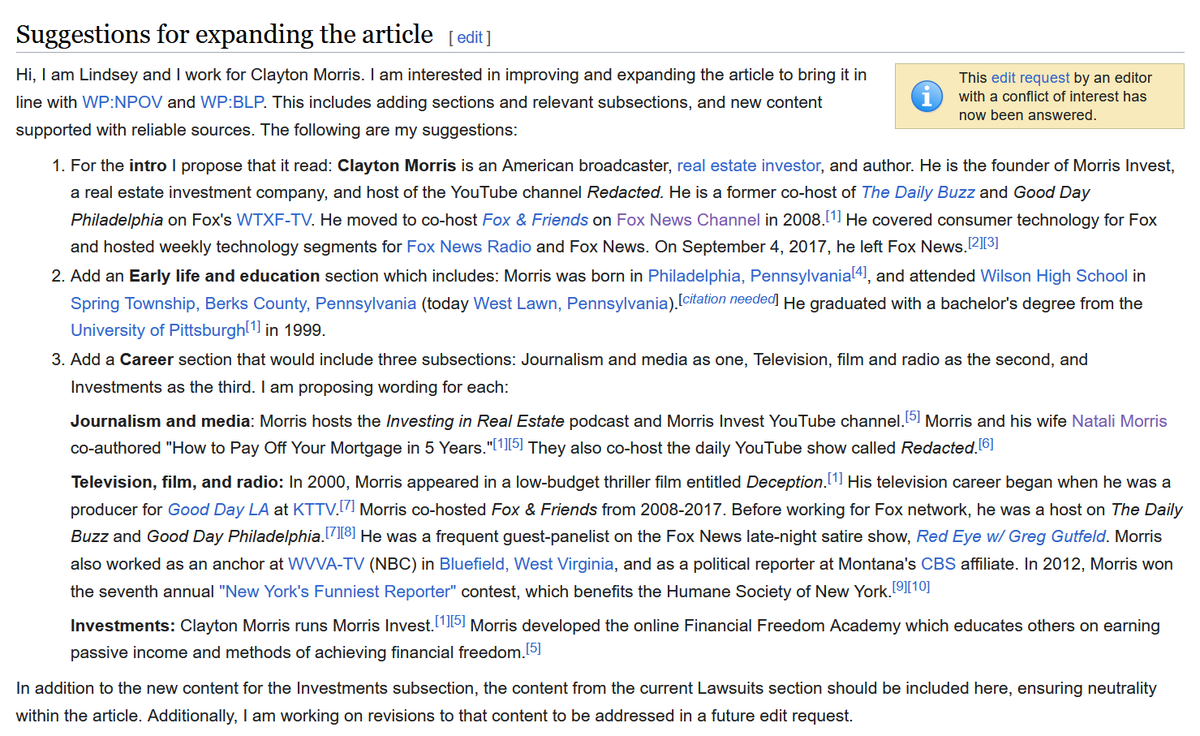Open the 'real estate investor' link

point(749,165)
